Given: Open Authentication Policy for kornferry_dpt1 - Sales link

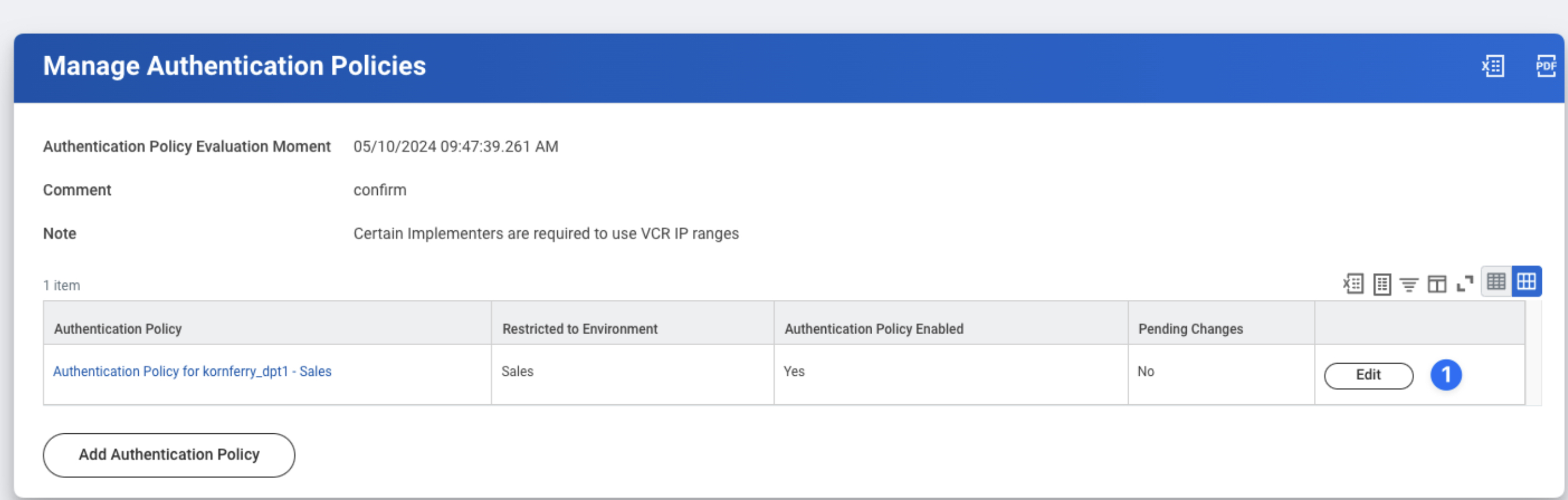Looking at the screenshot, I should (x=192, y=372).
